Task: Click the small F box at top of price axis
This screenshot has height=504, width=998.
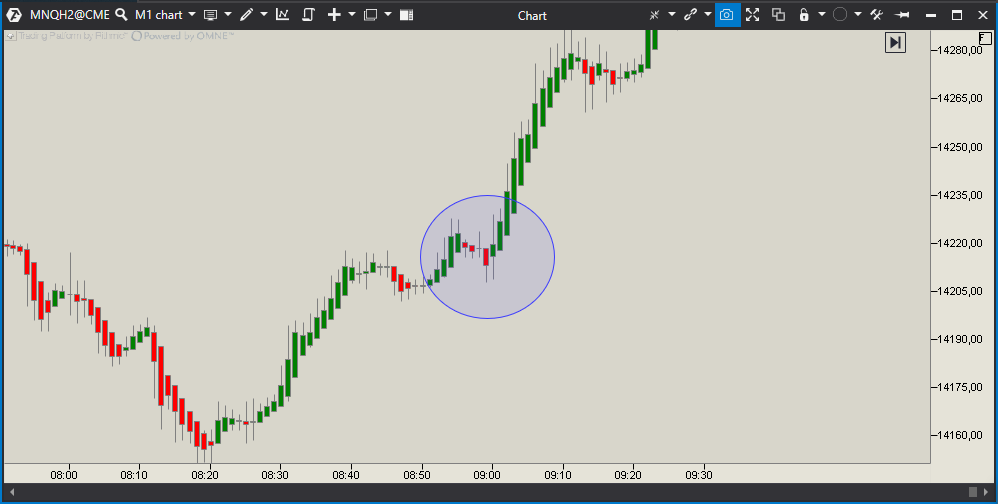Action: (985, 38)
